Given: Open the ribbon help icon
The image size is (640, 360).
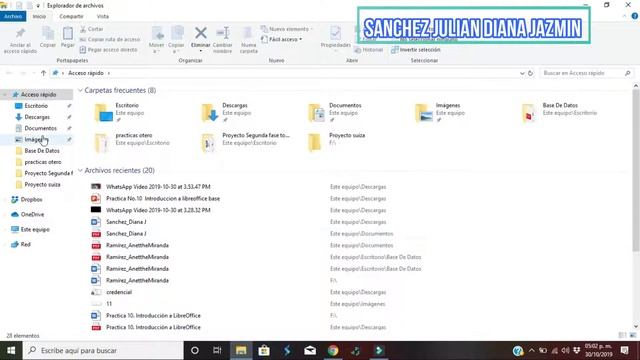Looking at the screenshot, I should pyautogui.click(x=635, y=16).
